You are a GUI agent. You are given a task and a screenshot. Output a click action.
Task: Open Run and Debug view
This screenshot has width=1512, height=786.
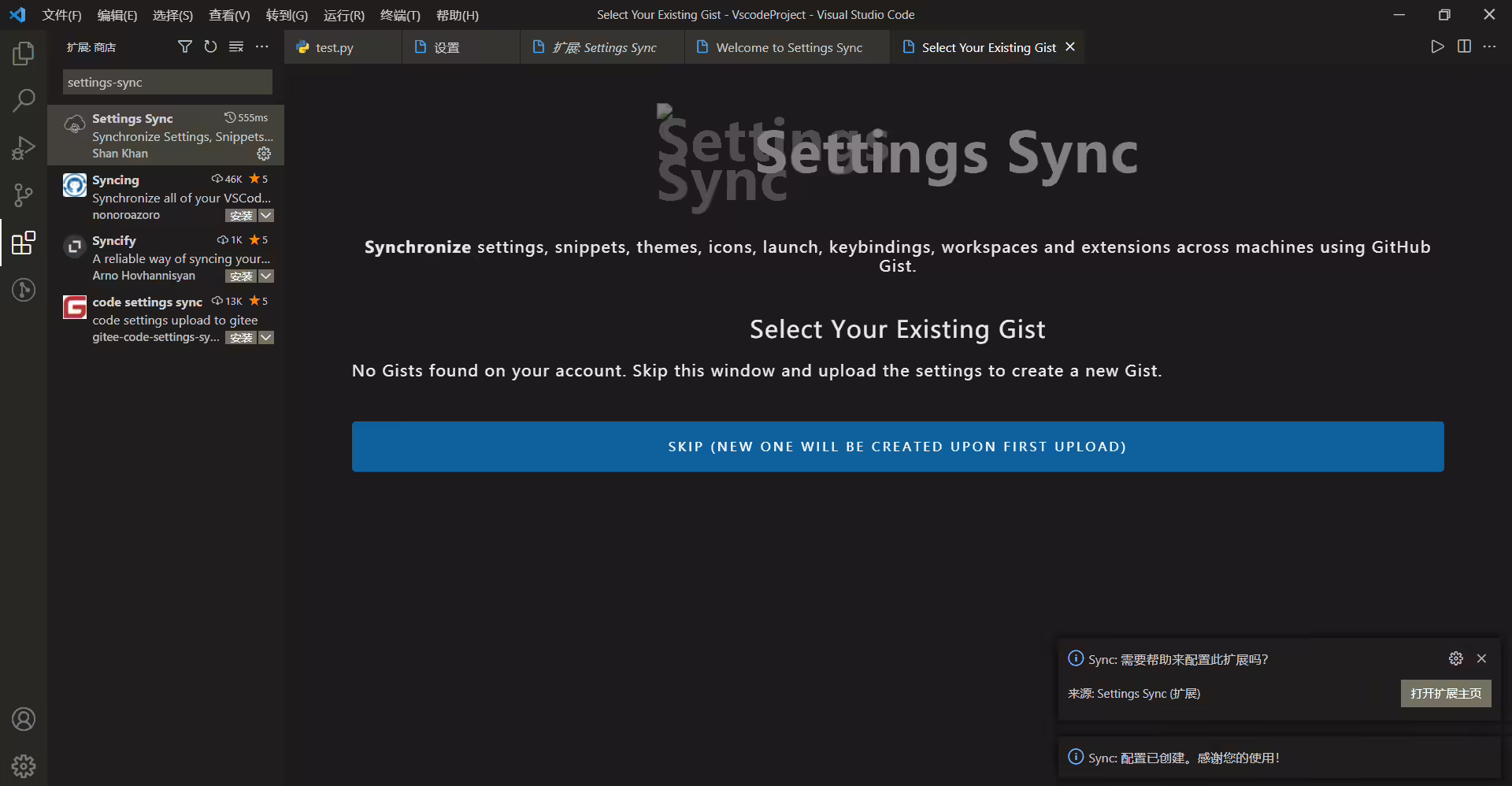coord(24,147)
